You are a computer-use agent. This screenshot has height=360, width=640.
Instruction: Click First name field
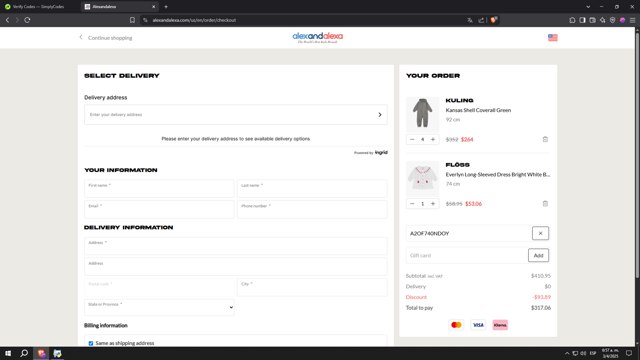tap(159, 188)
